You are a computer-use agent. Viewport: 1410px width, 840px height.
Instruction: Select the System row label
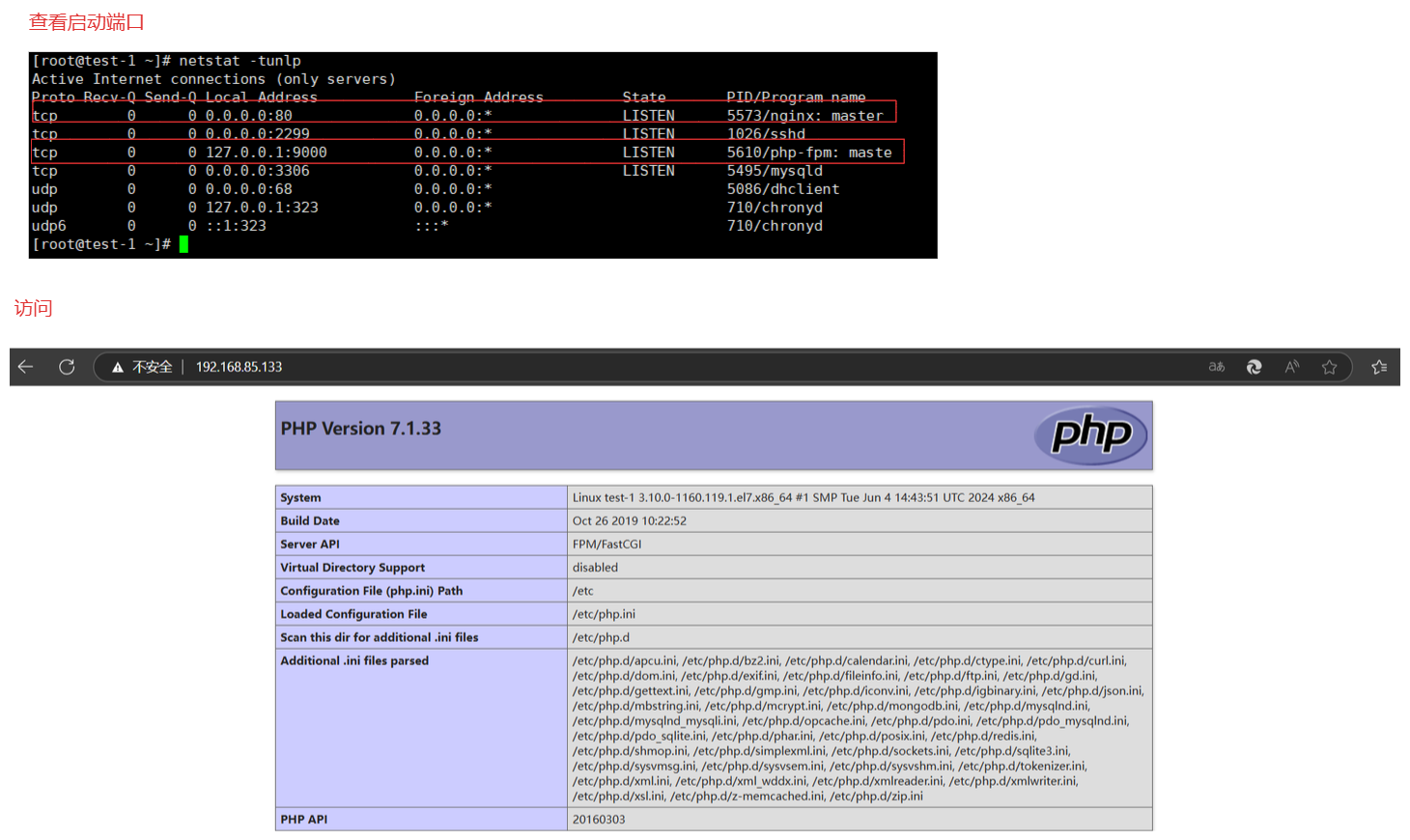pyautogui.click(x=300, y=498)
